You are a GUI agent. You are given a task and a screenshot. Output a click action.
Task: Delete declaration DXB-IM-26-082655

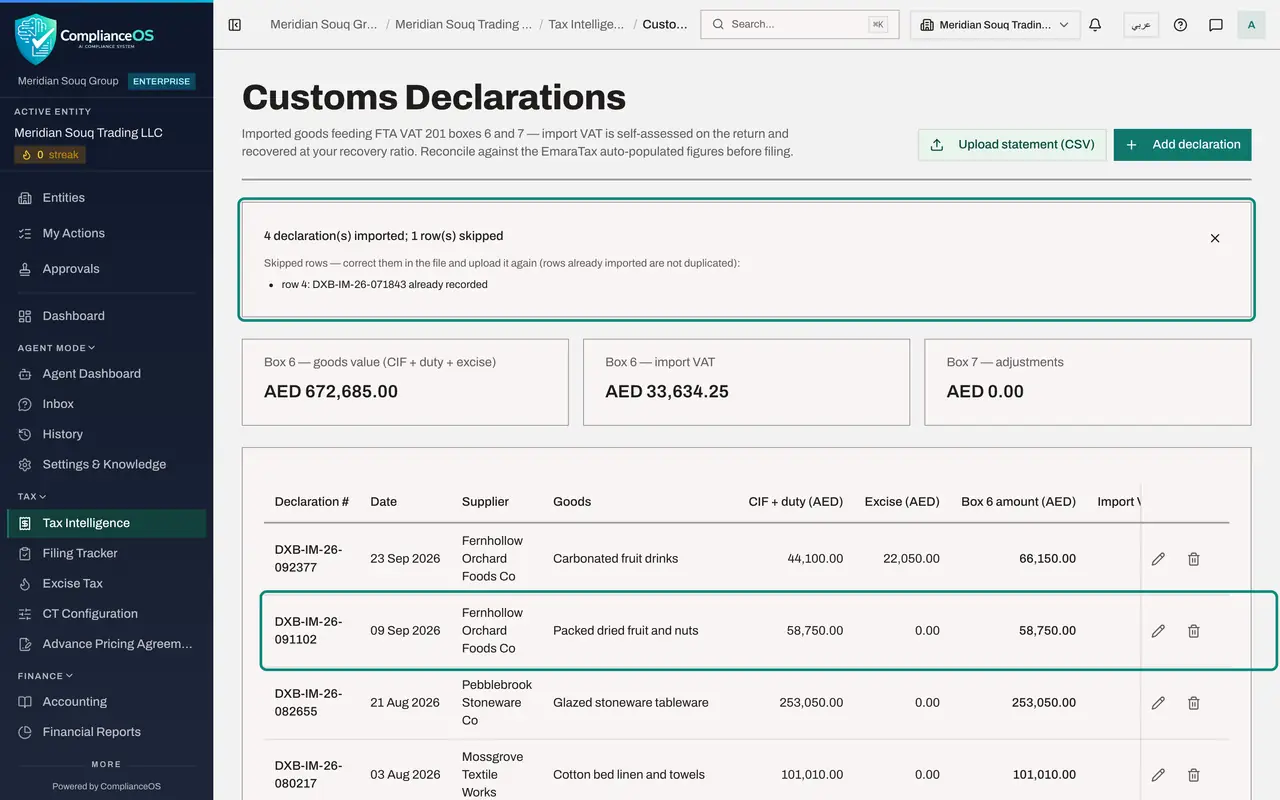click(x=1193, y=703)
